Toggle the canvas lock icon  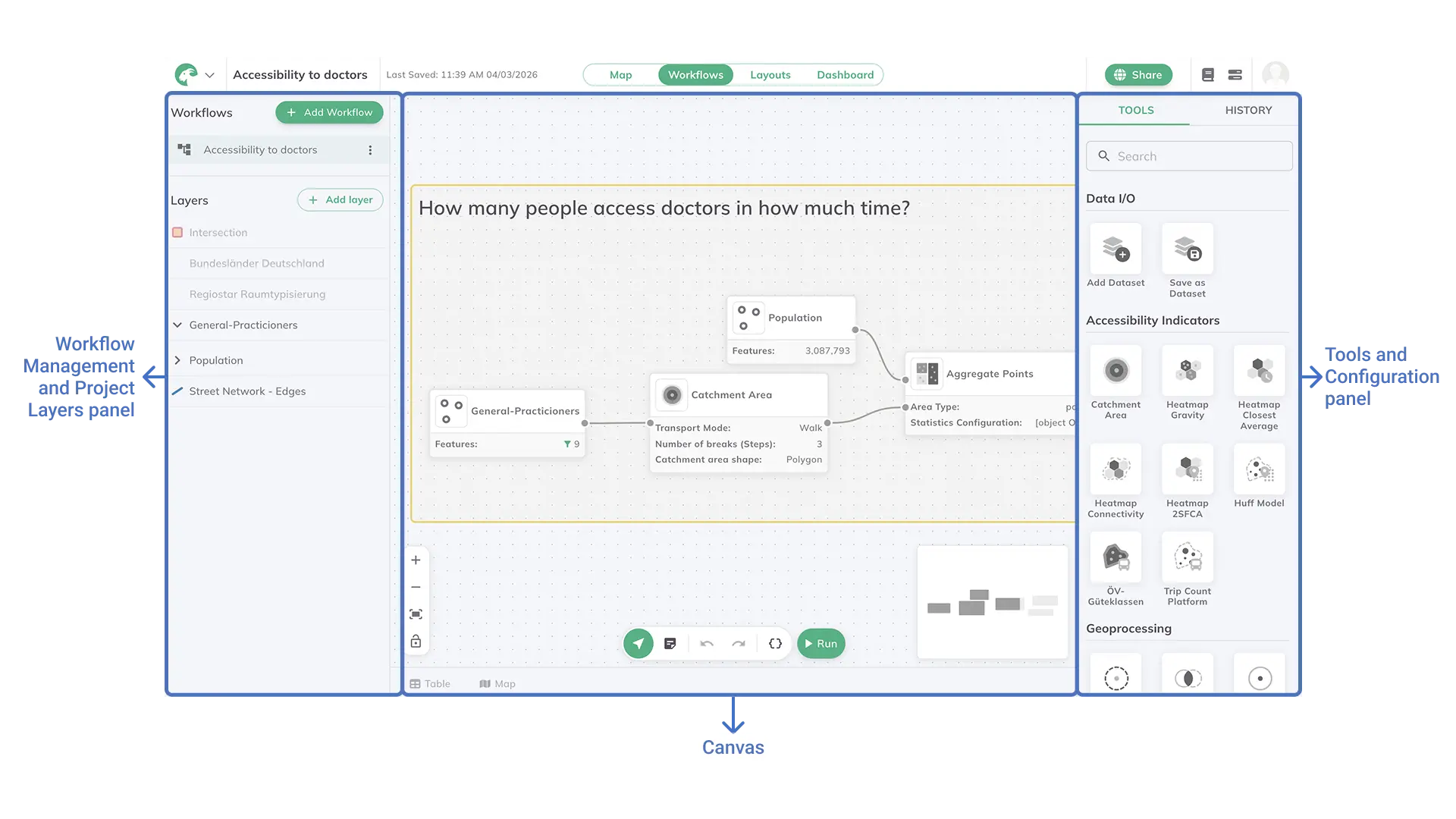click(x=416, y=641)
